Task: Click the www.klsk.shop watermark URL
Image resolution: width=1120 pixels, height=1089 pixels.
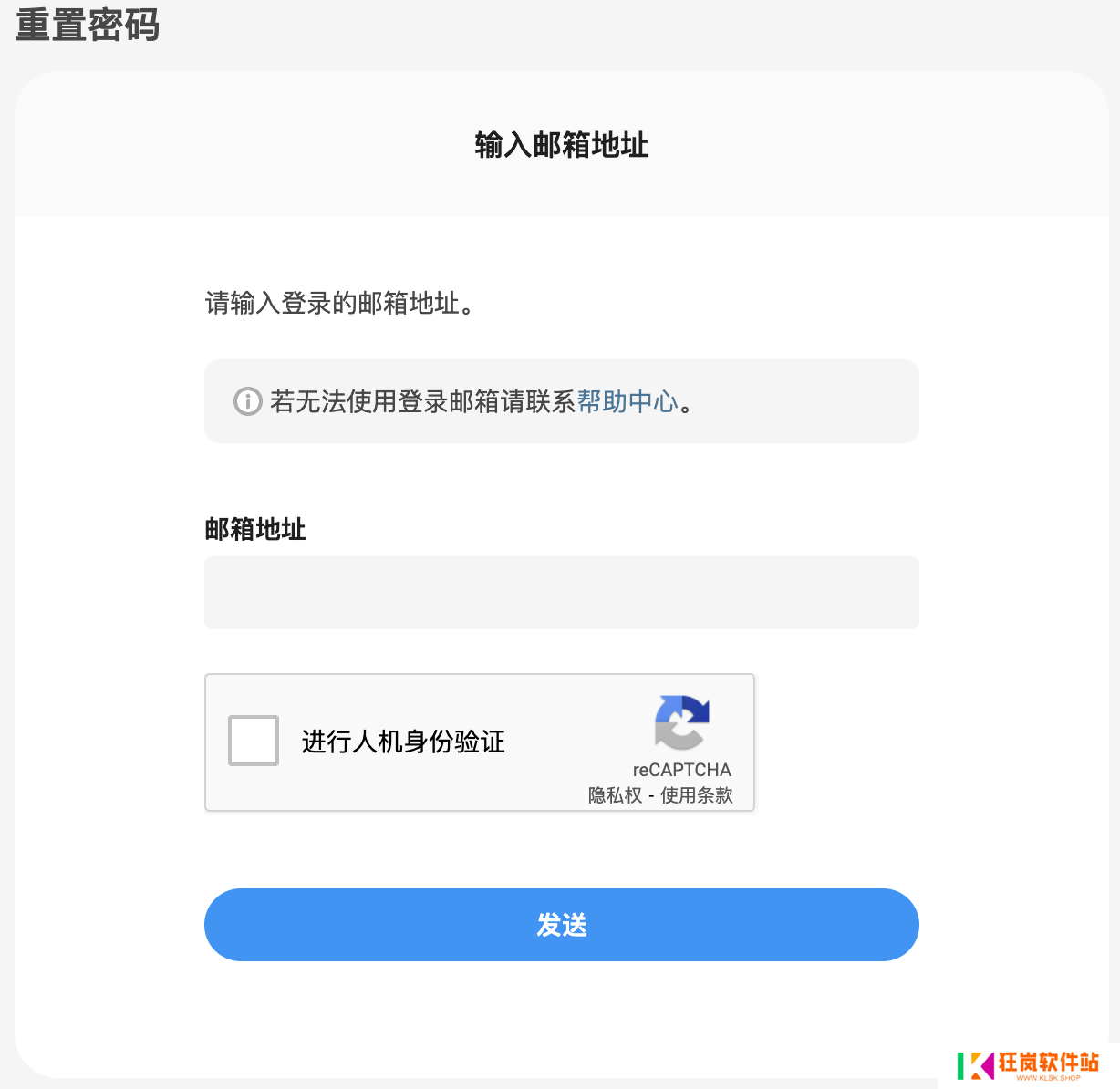Action: click(1048, 1078)
